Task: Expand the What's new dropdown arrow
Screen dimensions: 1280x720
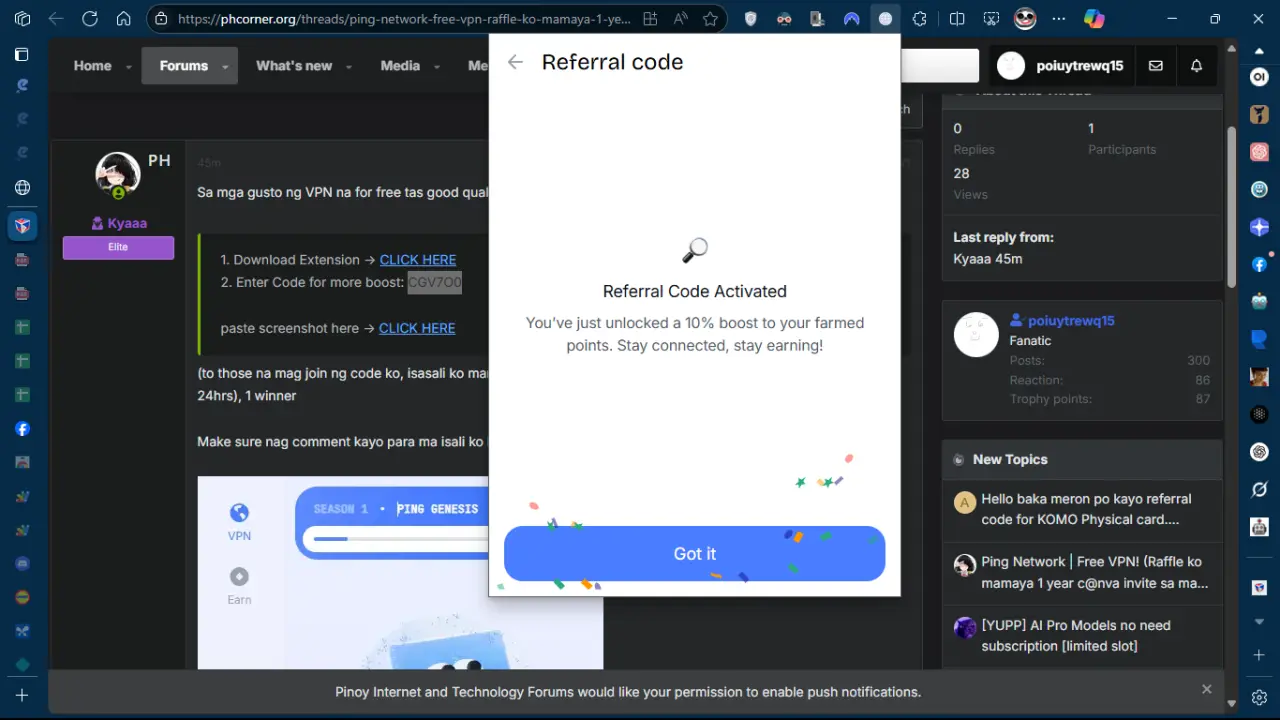Action: click(x=348, y=67)
